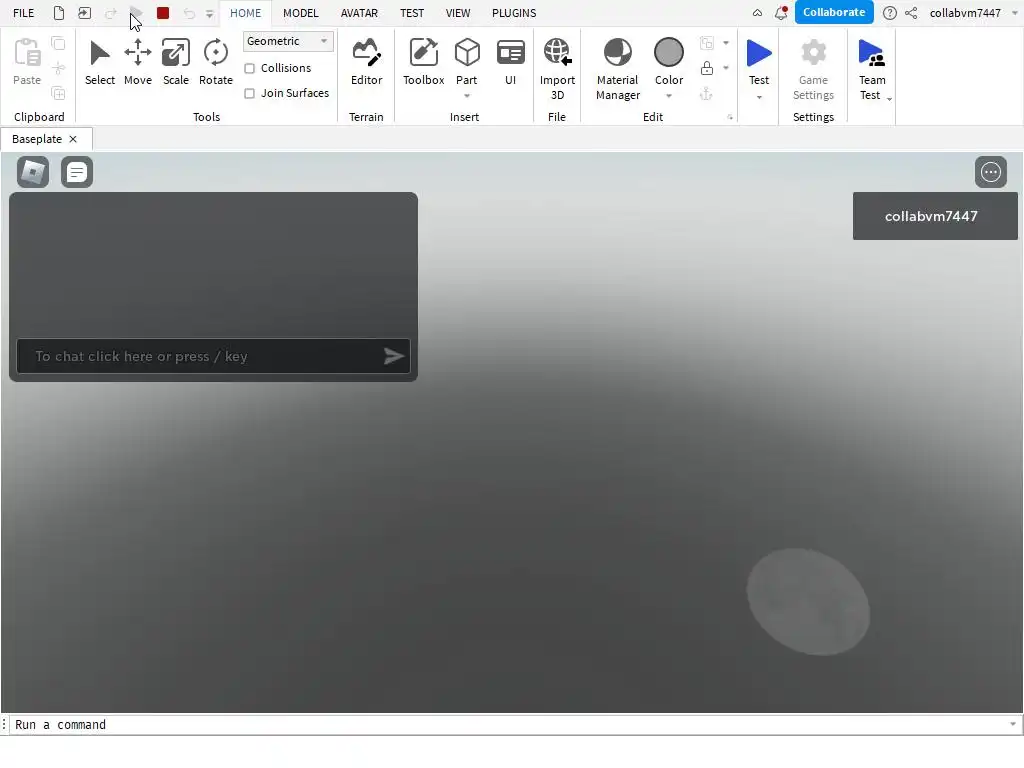1024x768 pixels.
Task: Open the AVATAR ribbon tab
Action: point(359,13)
